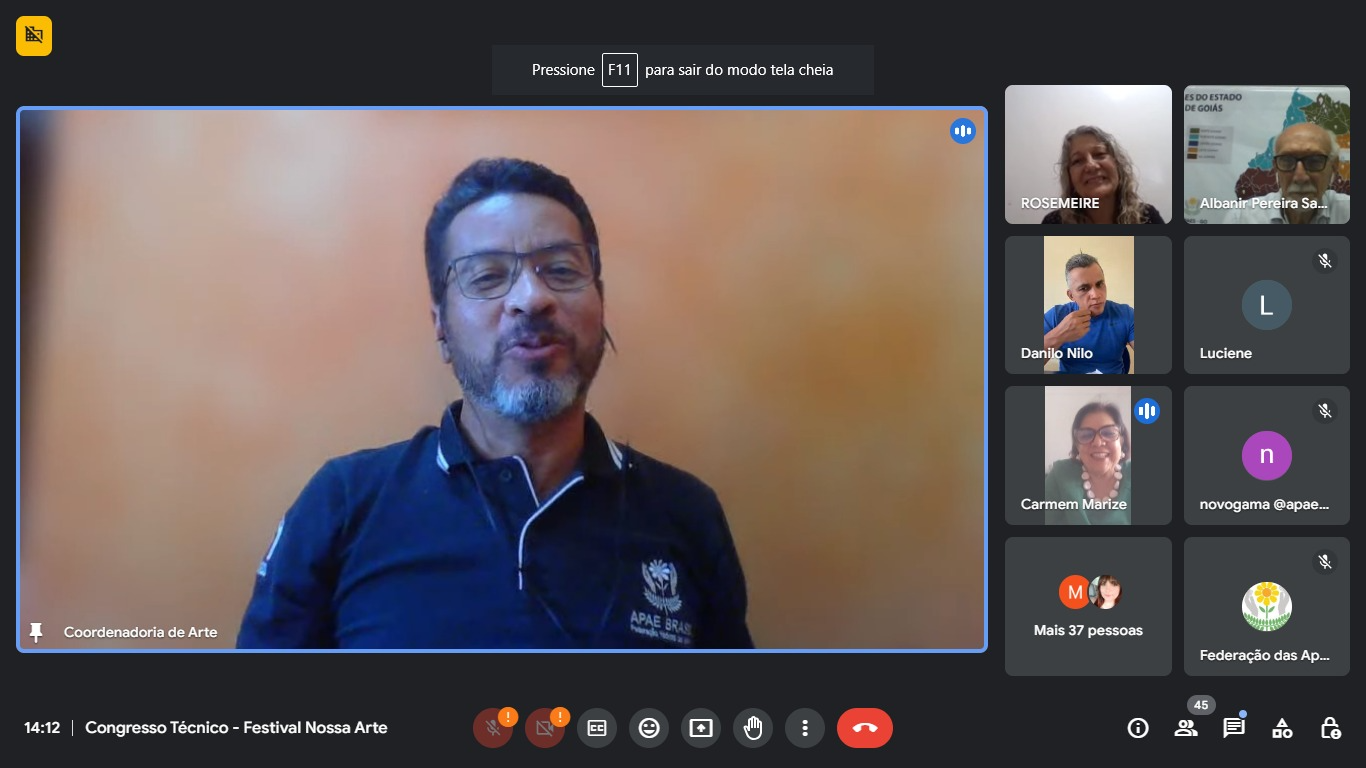Select the novogama participant tile
Screen dimensions: 1366x768
coord(1267,456)
